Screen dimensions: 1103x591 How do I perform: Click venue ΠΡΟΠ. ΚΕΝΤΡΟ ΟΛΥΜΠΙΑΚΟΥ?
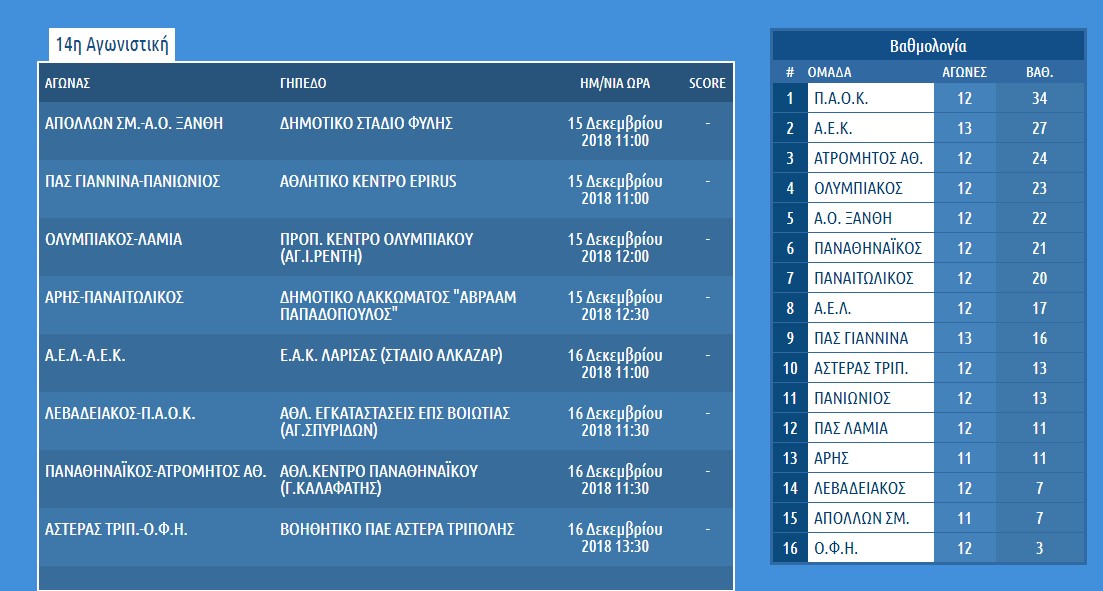376,248
